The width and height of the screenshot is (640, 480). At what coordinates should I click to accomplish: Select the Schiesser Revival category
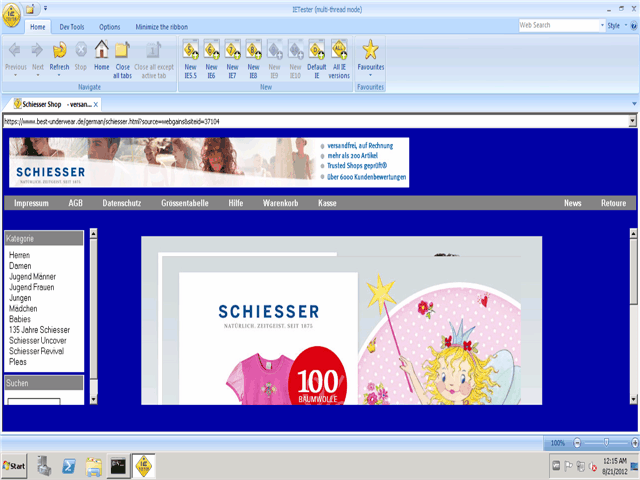tap(36, 351)
